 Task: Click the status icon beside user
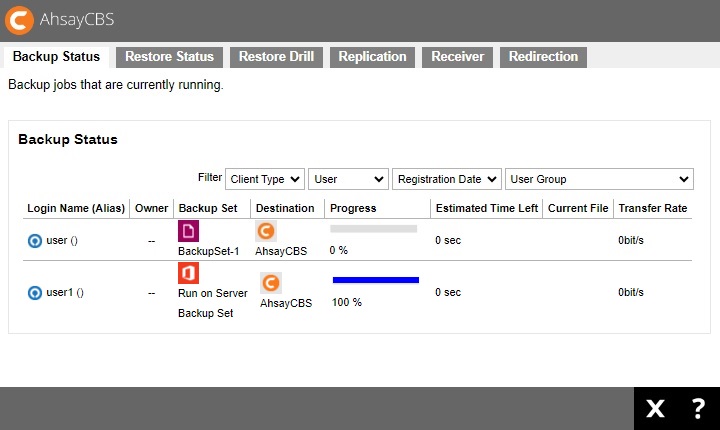click(35, 240)
